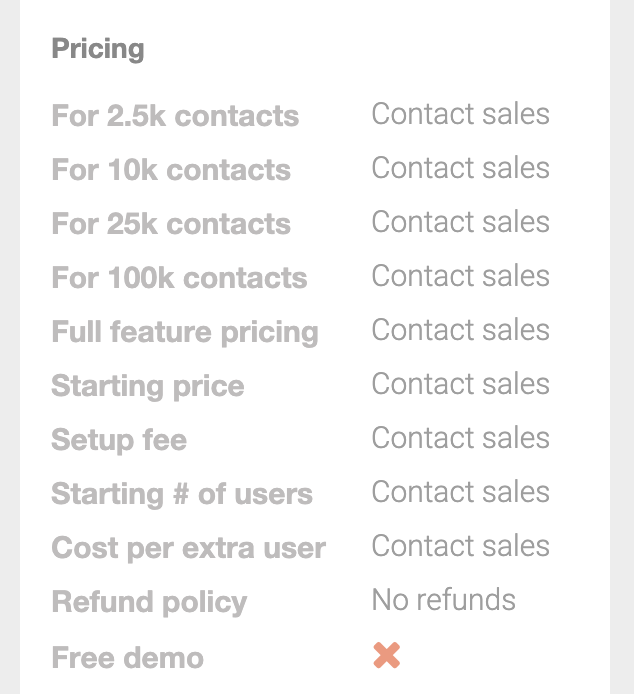Click the 'Free demo' row label
This screenshot has height=694, width=634.
(x=128, y=657)
